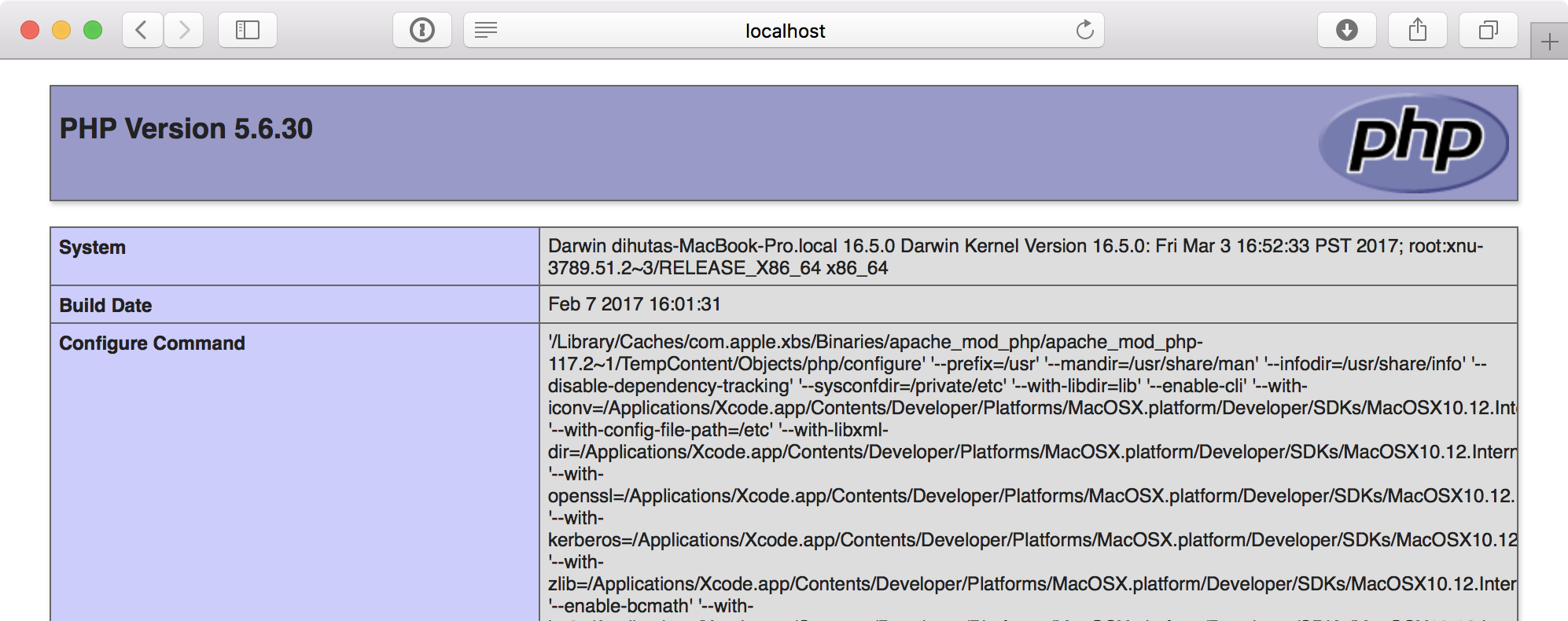Click the Darwin Kernel Version system value
This screenshot has height=621, width=1568.
pyautogui.click(x=1016, y=257)
